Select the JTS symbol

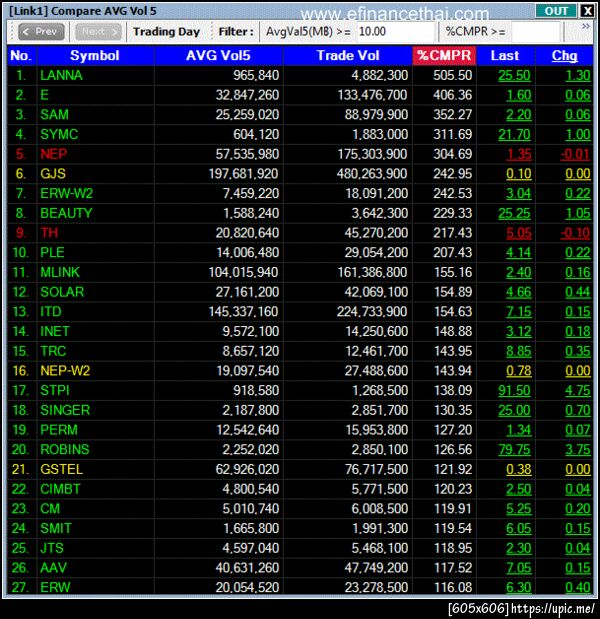[52, 548]
